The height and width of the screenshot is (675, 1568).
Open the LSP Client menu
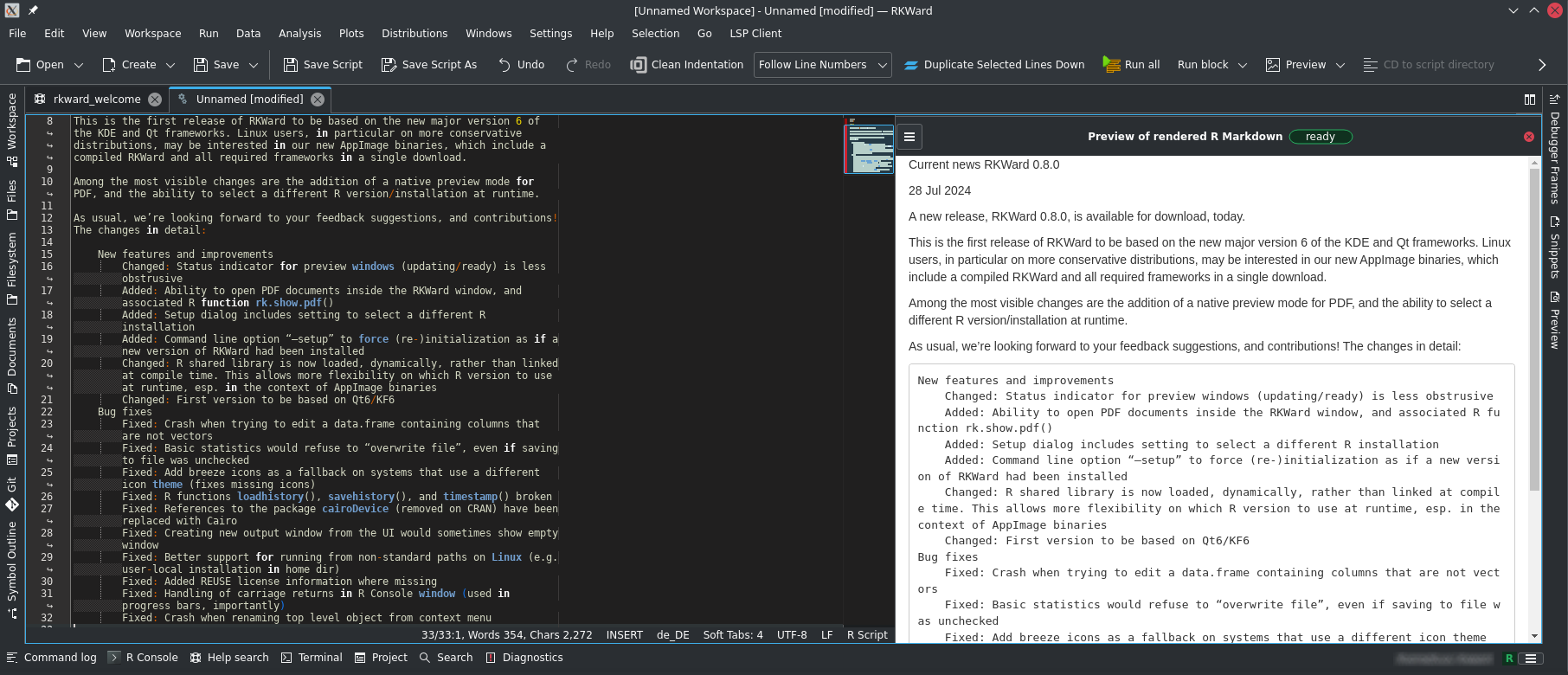point(755,34)
